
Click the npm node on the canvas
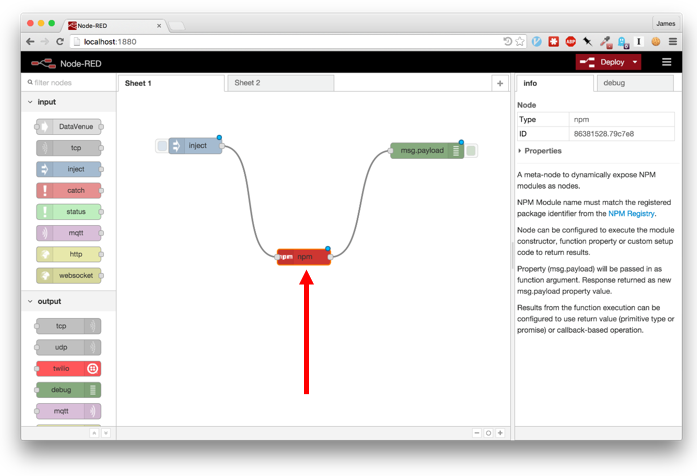click(304, 257)
